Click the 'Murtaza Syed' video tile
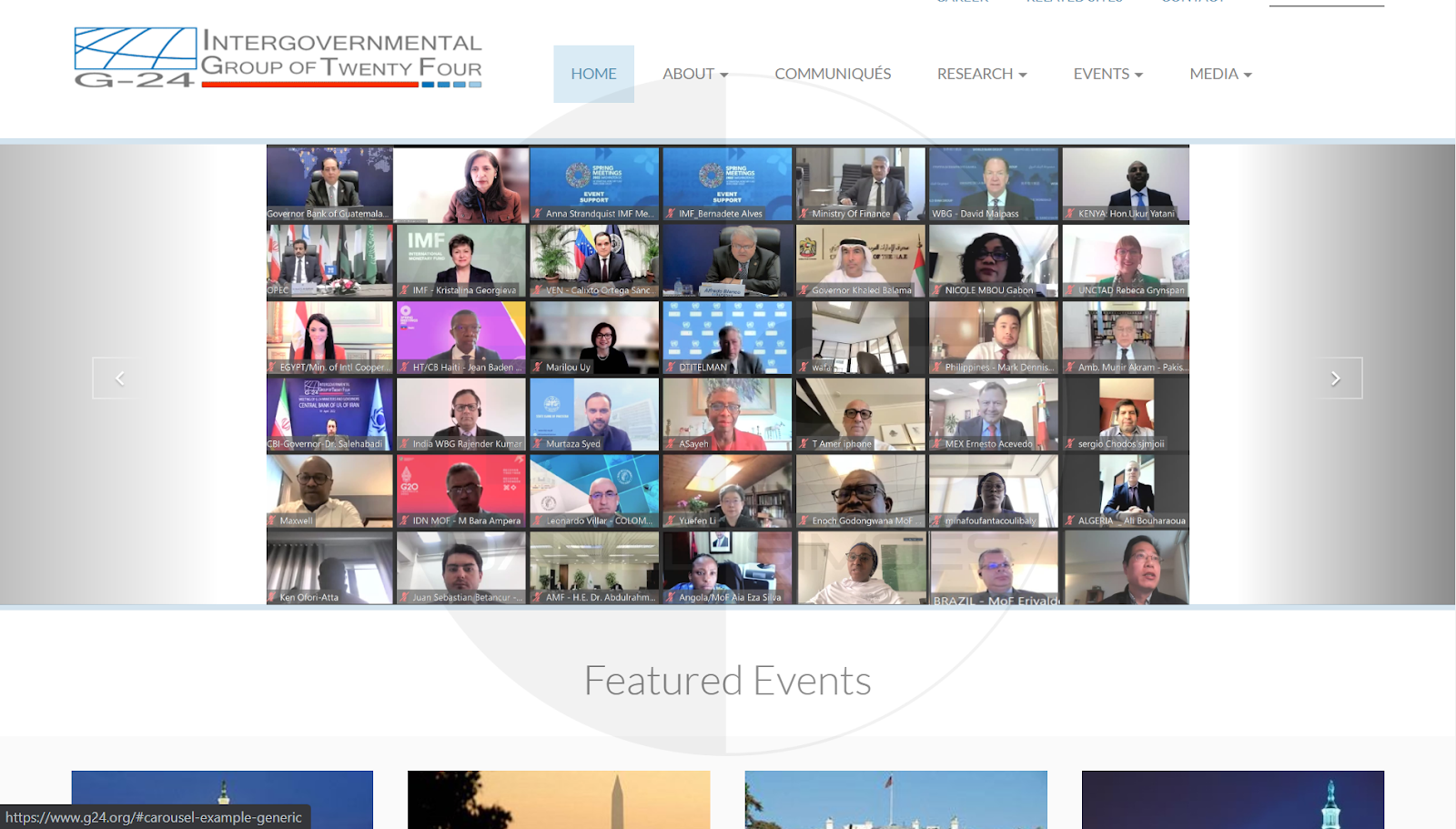The image size is (1456, 829). point(594,415)
